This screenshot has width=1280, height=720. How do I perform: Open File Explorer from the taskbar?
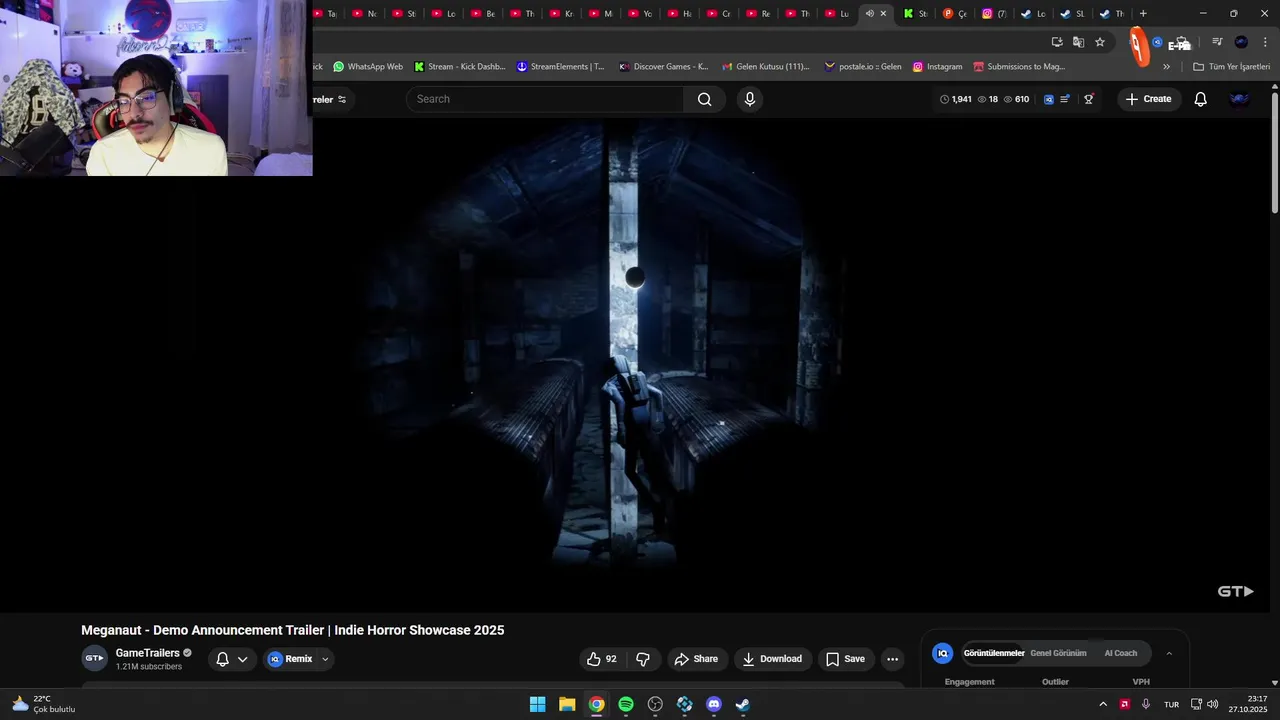click(567, 704)
